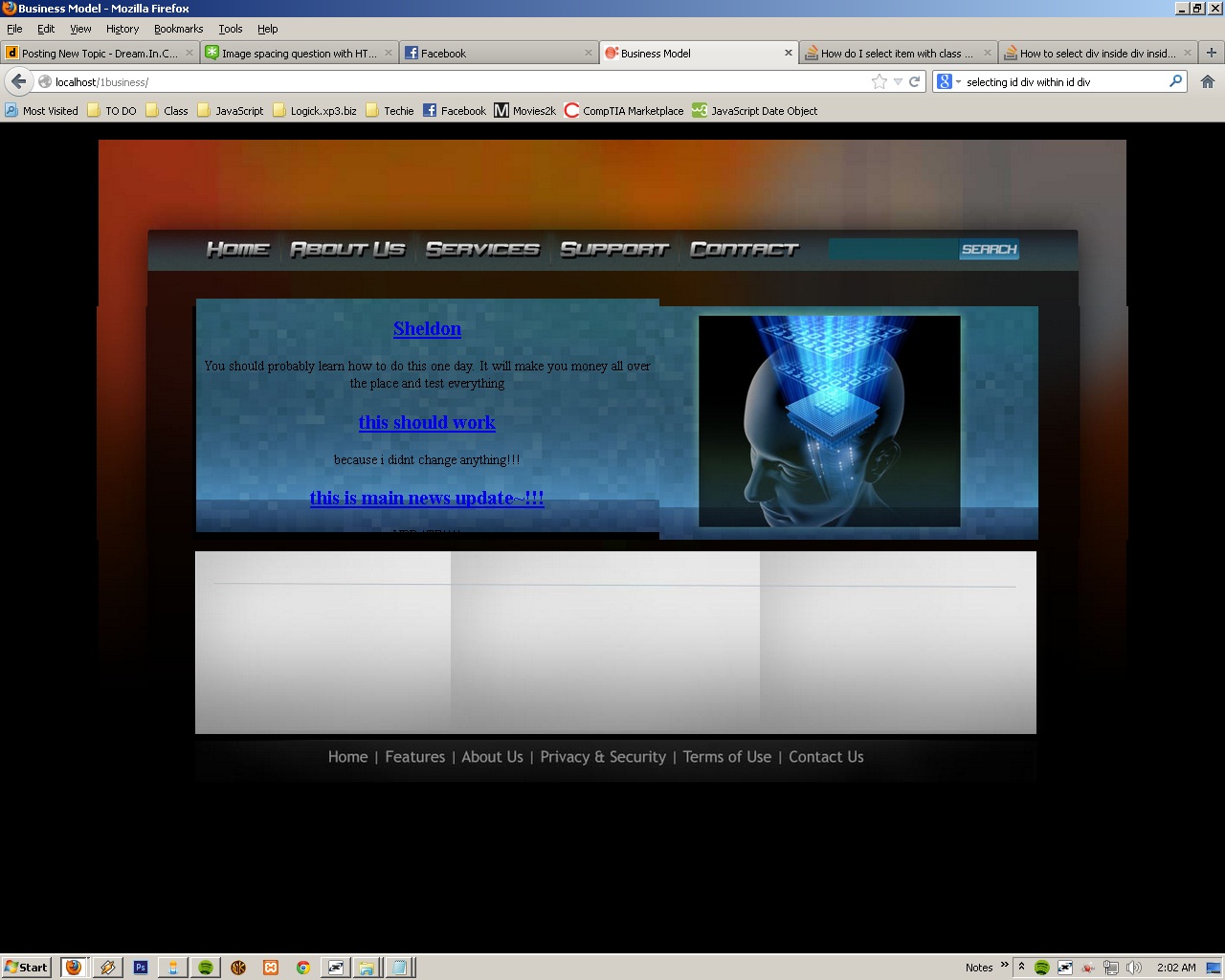1225x980 pixels.
Task: Open the Facebook bookmark in the bookmarks toolbar
Action: pos(455,111)
